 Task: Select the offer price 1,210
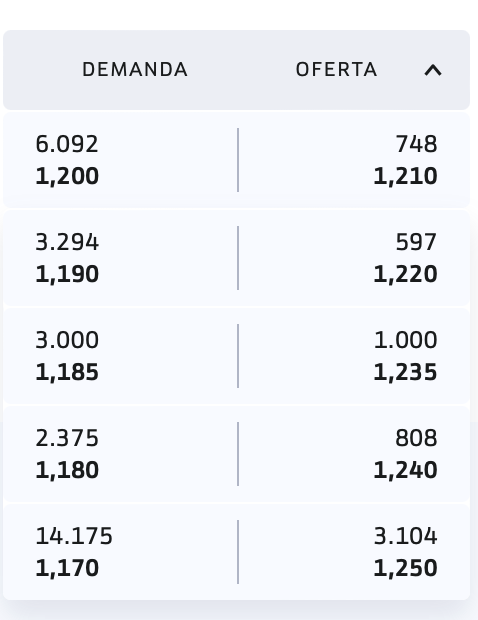(x=405, y=176)
